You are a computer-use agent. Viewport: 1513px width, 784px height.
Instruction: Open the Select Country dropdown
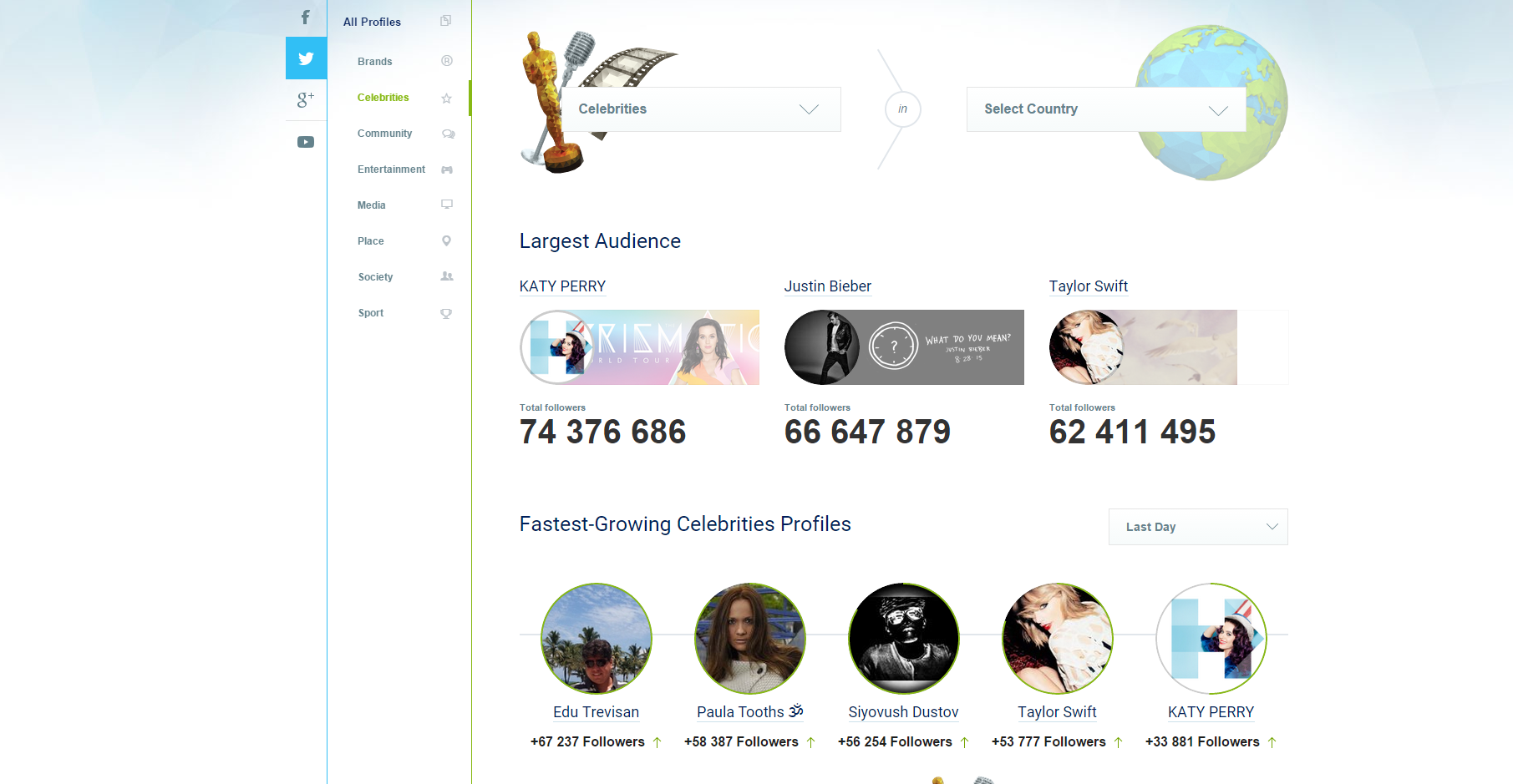[1106, 109]
